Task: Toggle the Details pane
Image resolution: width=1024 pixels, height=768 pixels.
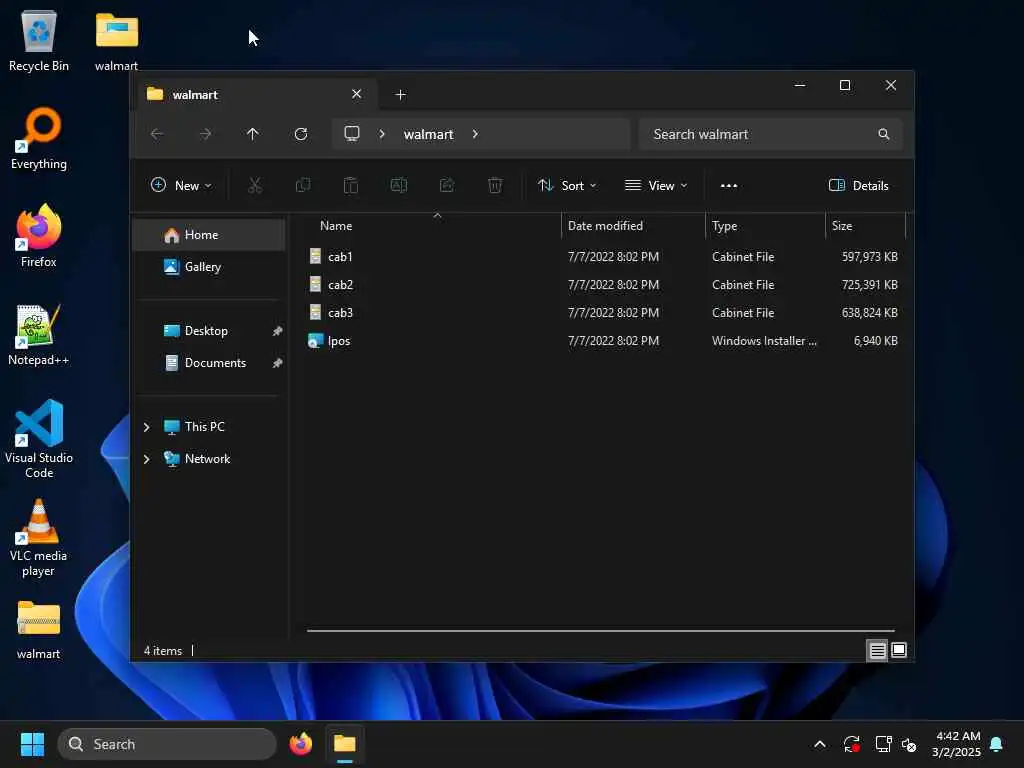Action: point(858,185)
